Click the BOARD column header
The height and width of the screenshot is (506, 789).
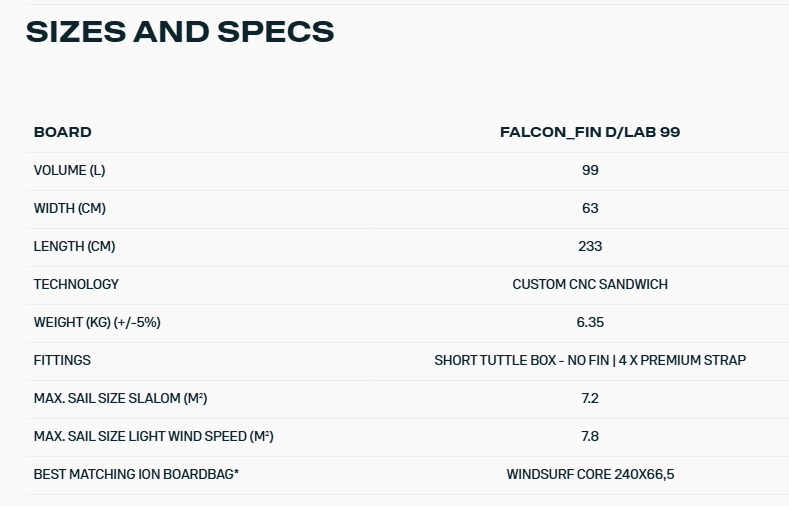pyautogui.click(x=62, y=132)
